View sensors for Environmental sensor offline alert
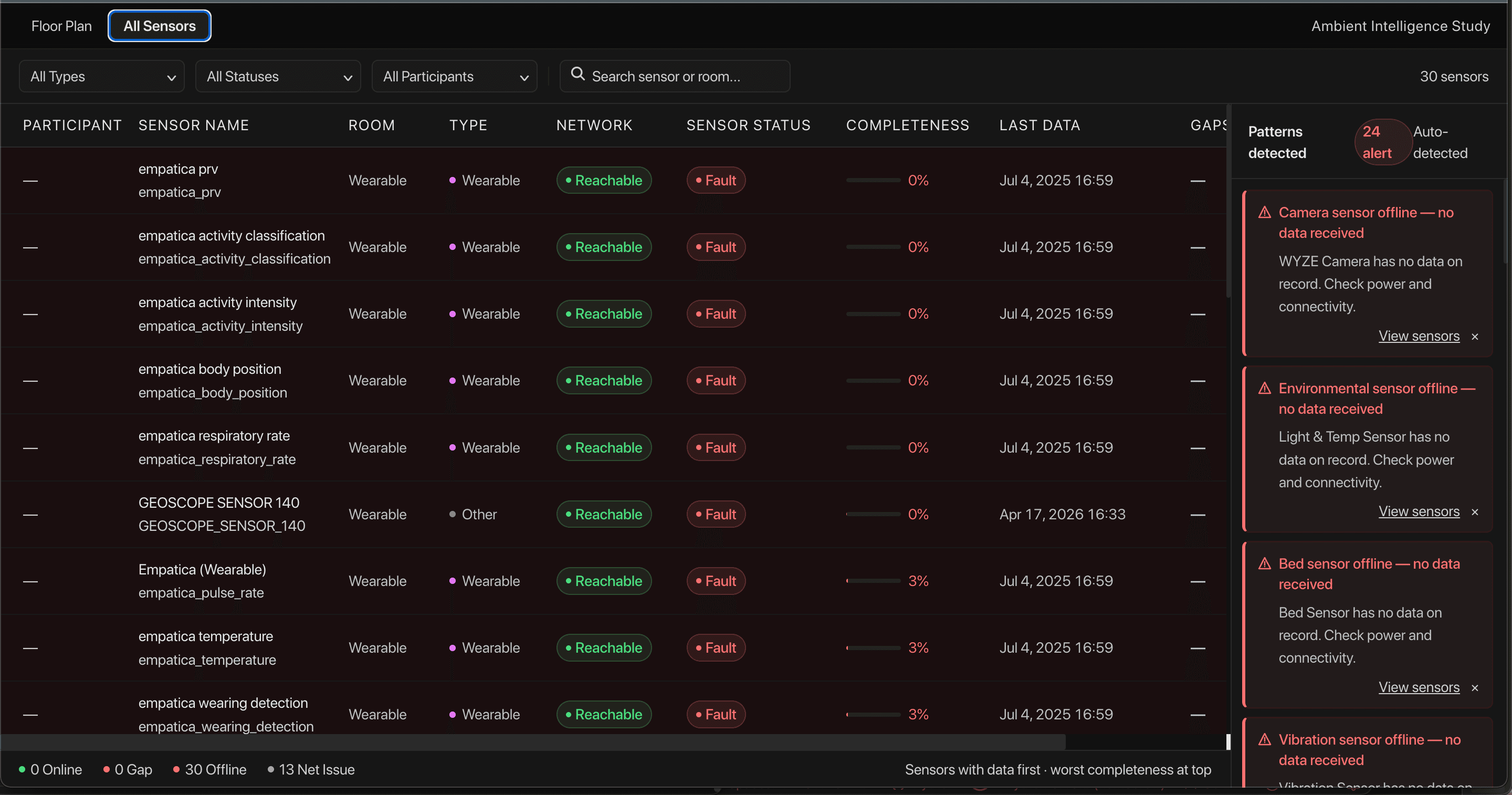 pos(1419,511)
